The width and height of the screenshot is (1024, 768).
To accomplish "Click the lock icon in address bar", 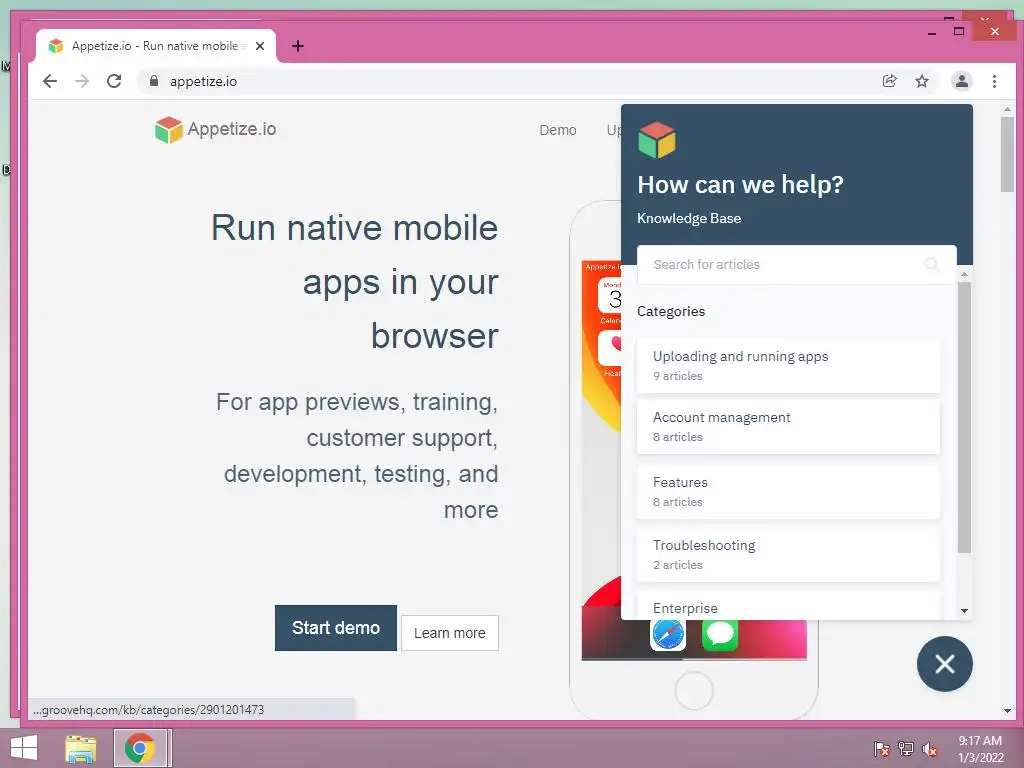I will click(154, 81).
